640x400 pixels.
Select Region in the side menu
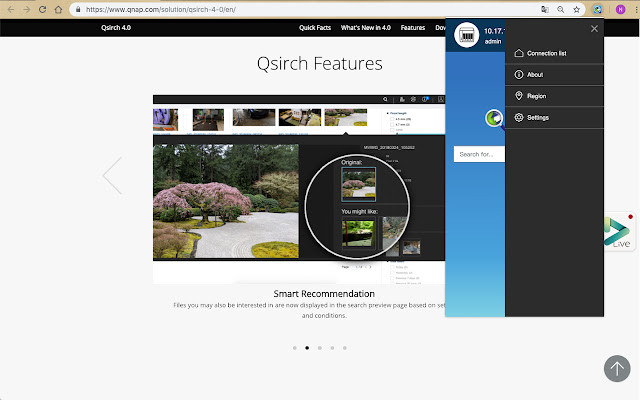[536, 96]
